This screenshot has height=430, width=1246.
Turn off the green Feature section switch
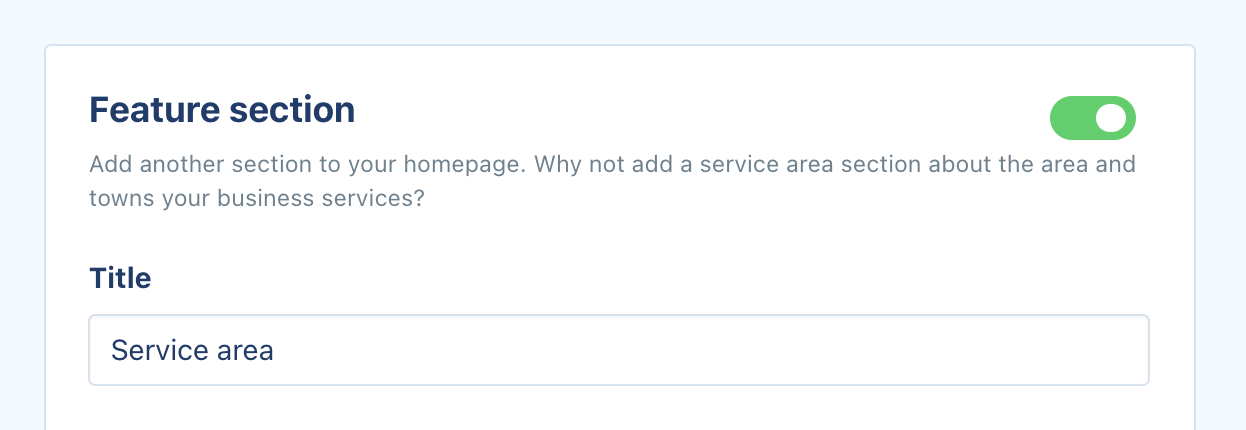coord(1092,118)
